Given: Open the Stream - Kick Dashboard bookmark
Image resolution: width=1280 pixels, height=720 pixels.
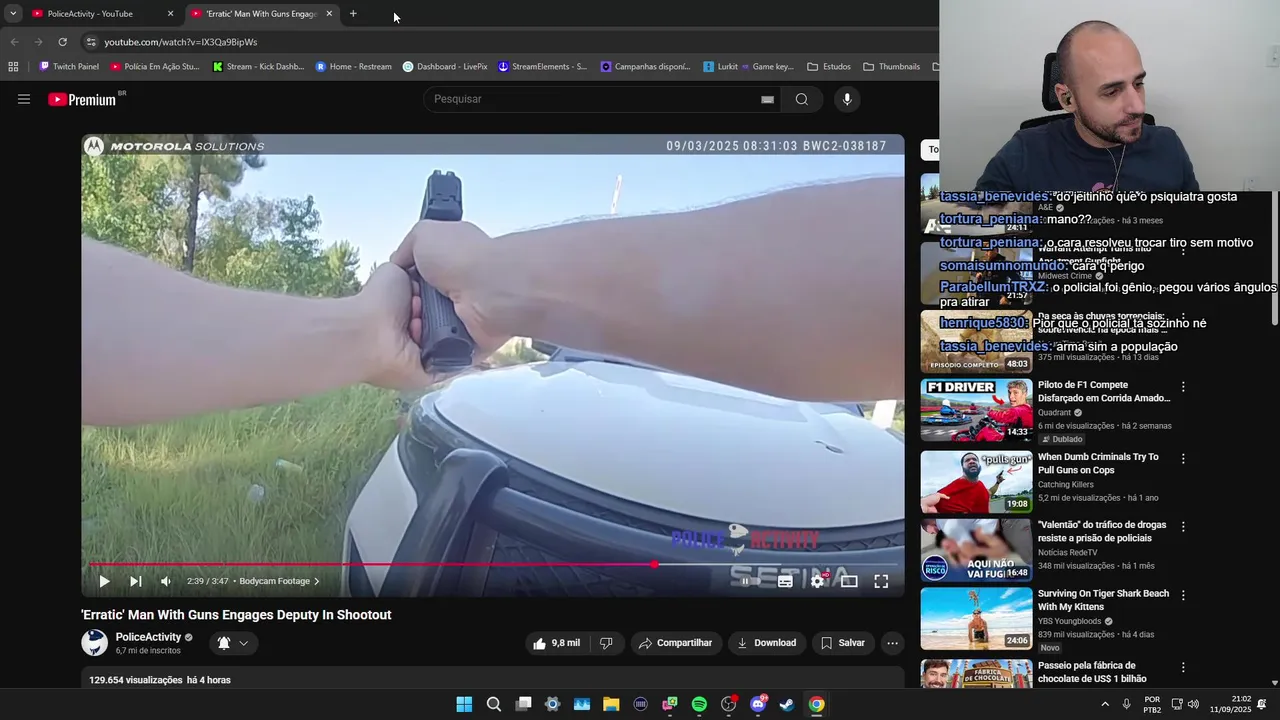Looking at the screenshot, I should [258, 67].
